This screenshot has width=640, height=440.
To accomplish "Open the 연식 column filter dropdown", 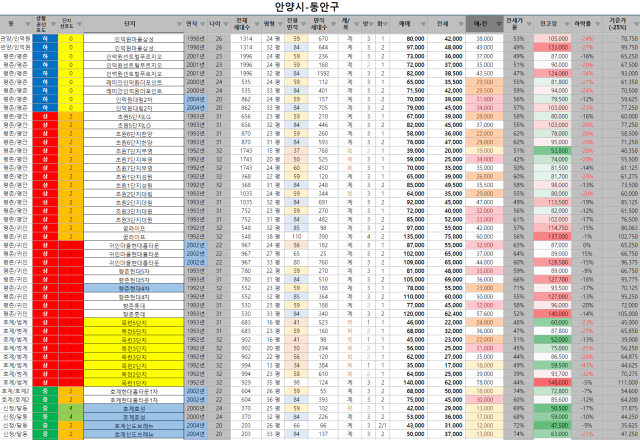I will point(202,24).
